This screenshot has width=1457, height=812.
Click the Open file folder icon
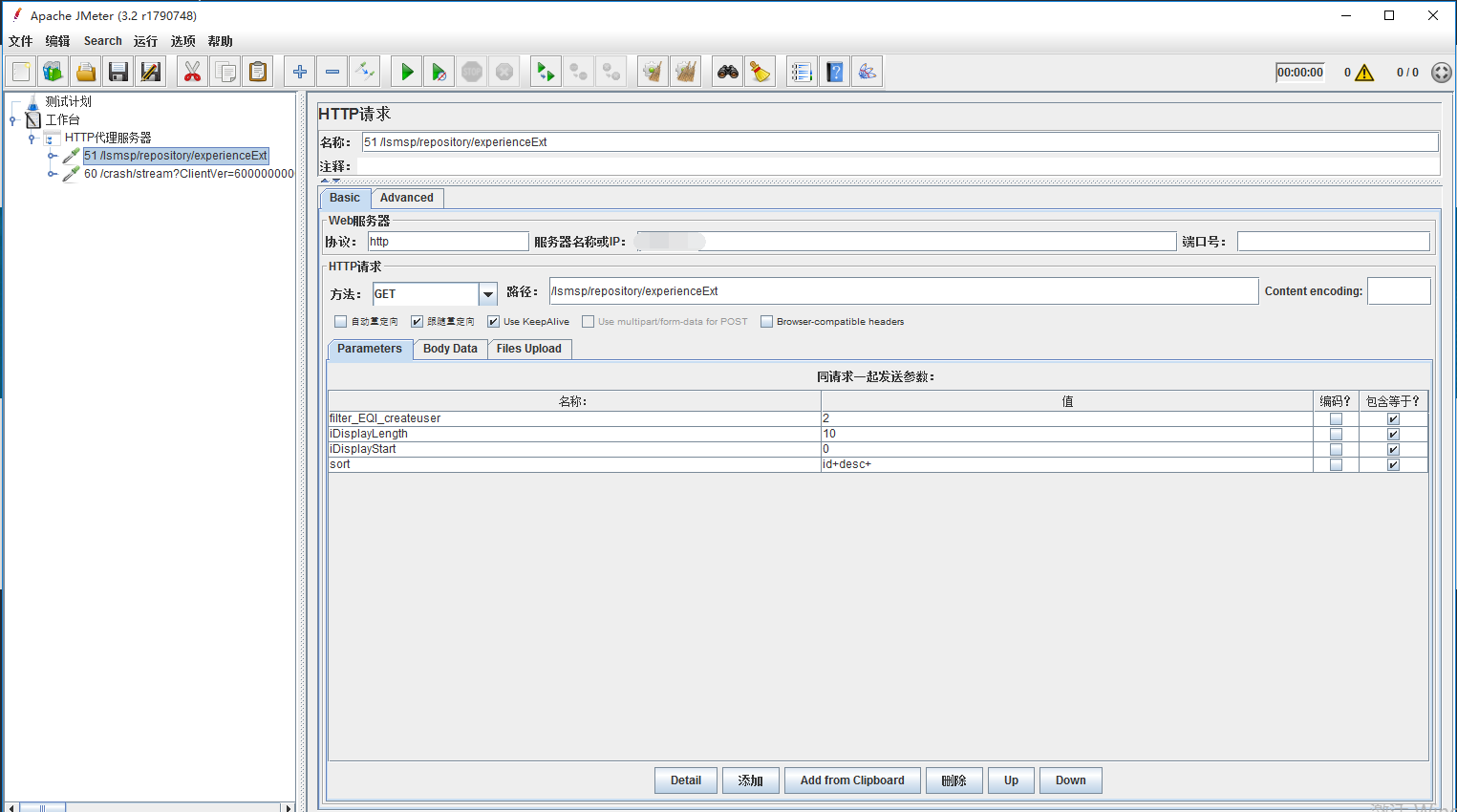(x=86, y=72)
